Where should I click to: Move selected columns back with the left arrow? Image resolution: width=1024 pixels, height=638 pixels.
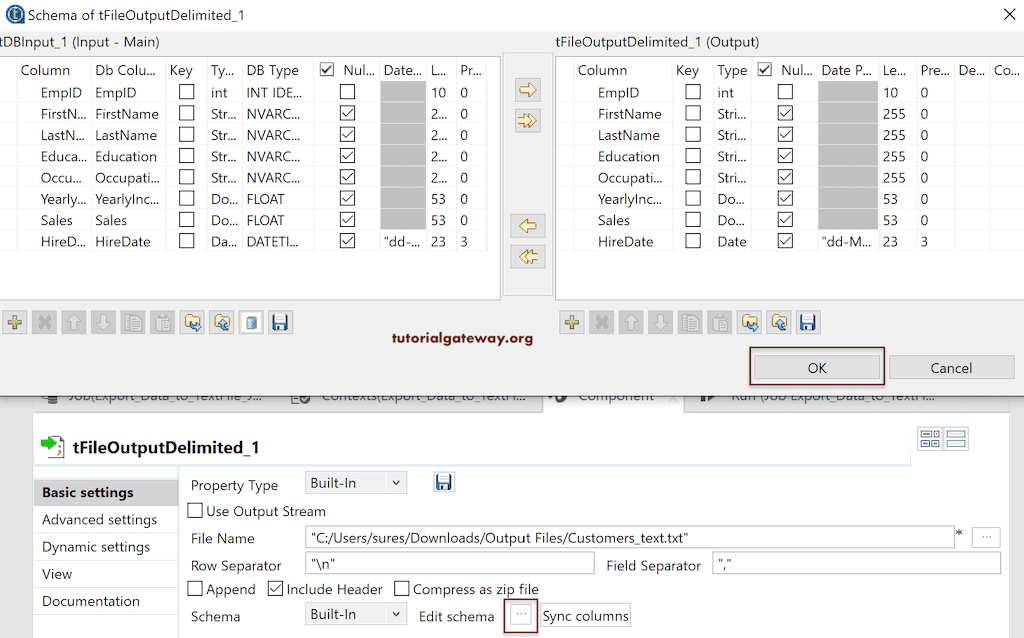[x=528, y=225]
